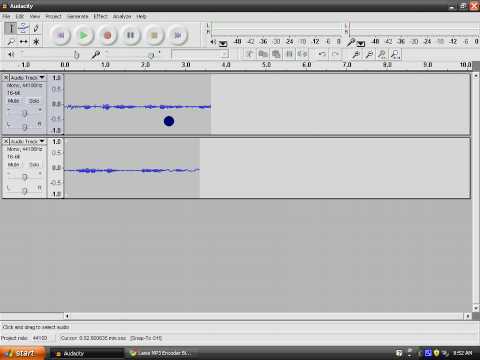The image size is (480, 360).
Task: Open the Analyze menu
Action: point(122,16)
